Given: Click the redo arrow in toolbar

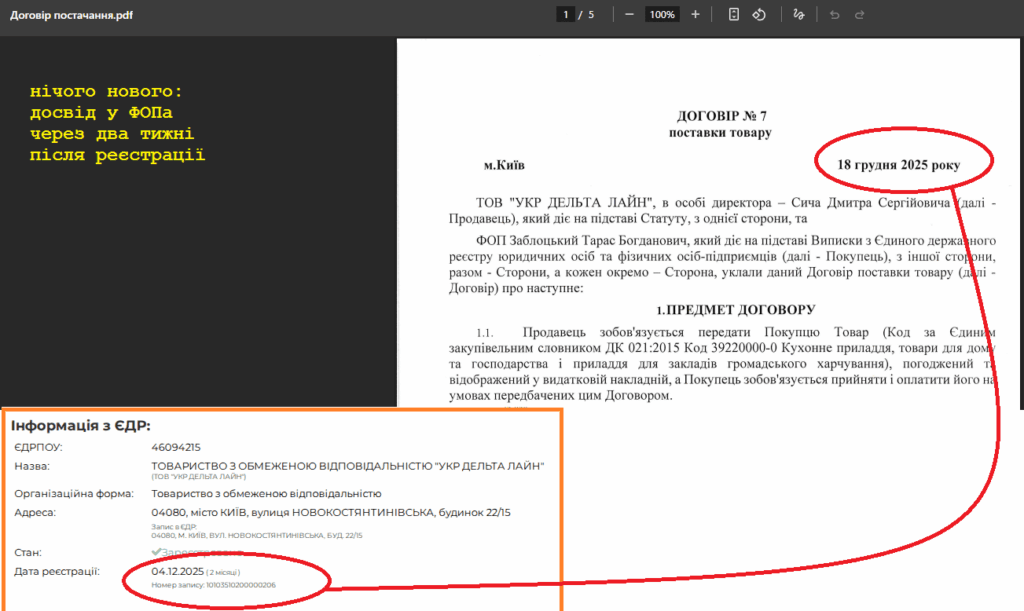Looking at the screenshot, I should tap(859, 15).
